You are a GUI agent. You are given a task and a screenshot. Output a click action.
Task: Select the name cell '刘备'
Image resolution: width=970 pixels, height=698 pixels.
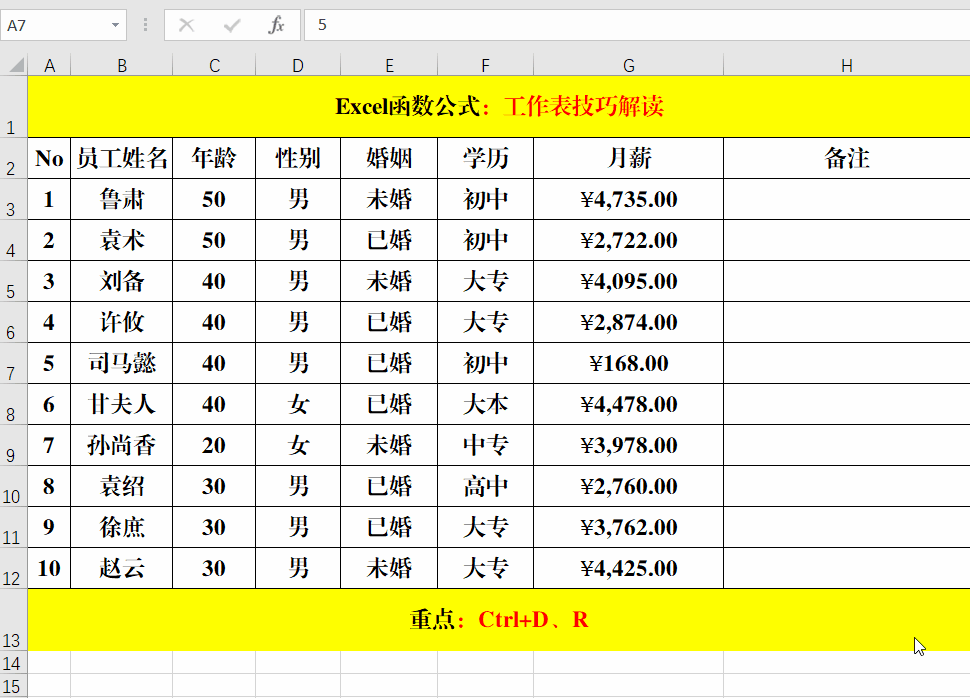click(122, 281)
